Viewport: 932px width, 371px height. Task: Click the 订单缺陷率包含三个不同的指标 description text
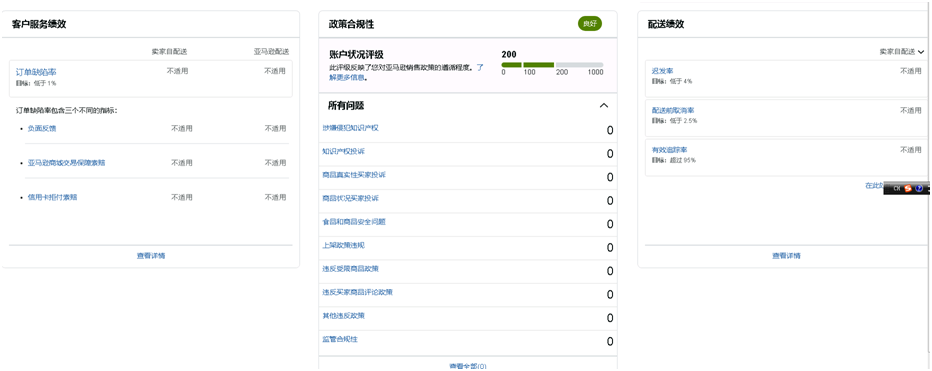[x=67, y=111]
